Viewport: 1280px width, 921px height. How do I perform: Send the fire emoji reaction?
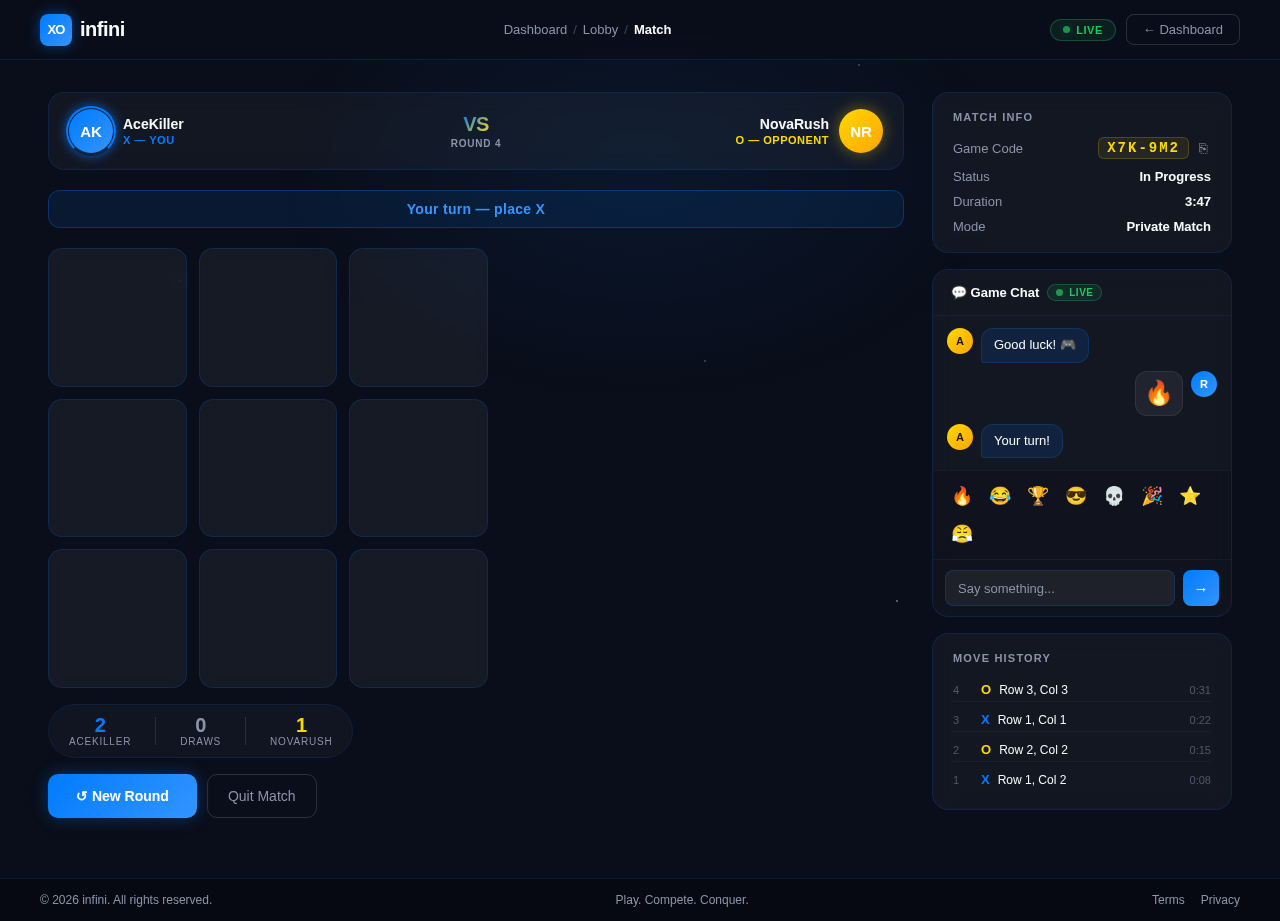click(961, 495)
